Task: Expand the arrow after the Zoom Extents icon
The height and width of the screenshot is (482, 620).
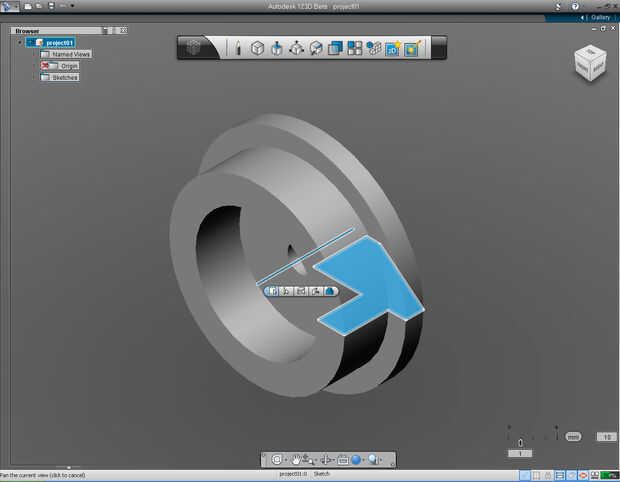Action: click(x=285, y=460)
